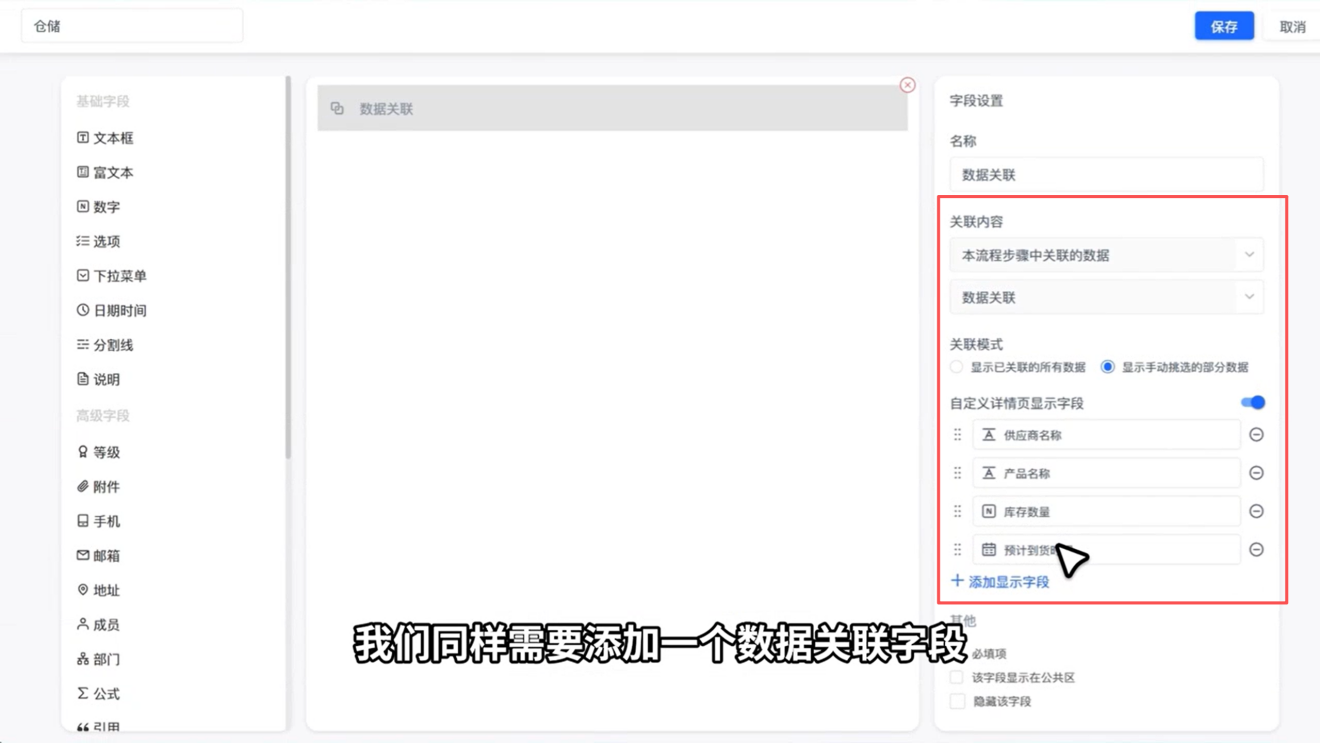
Task: Click the field types panel scrollbar
Action: click(288, 267)
